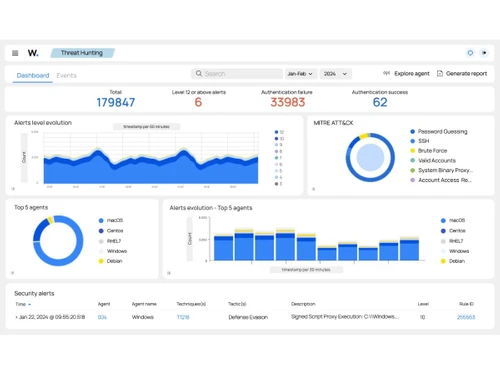Click System Binary Proxy legend color dot
This screenshot has height=375, width=500.
pos(413,170)
